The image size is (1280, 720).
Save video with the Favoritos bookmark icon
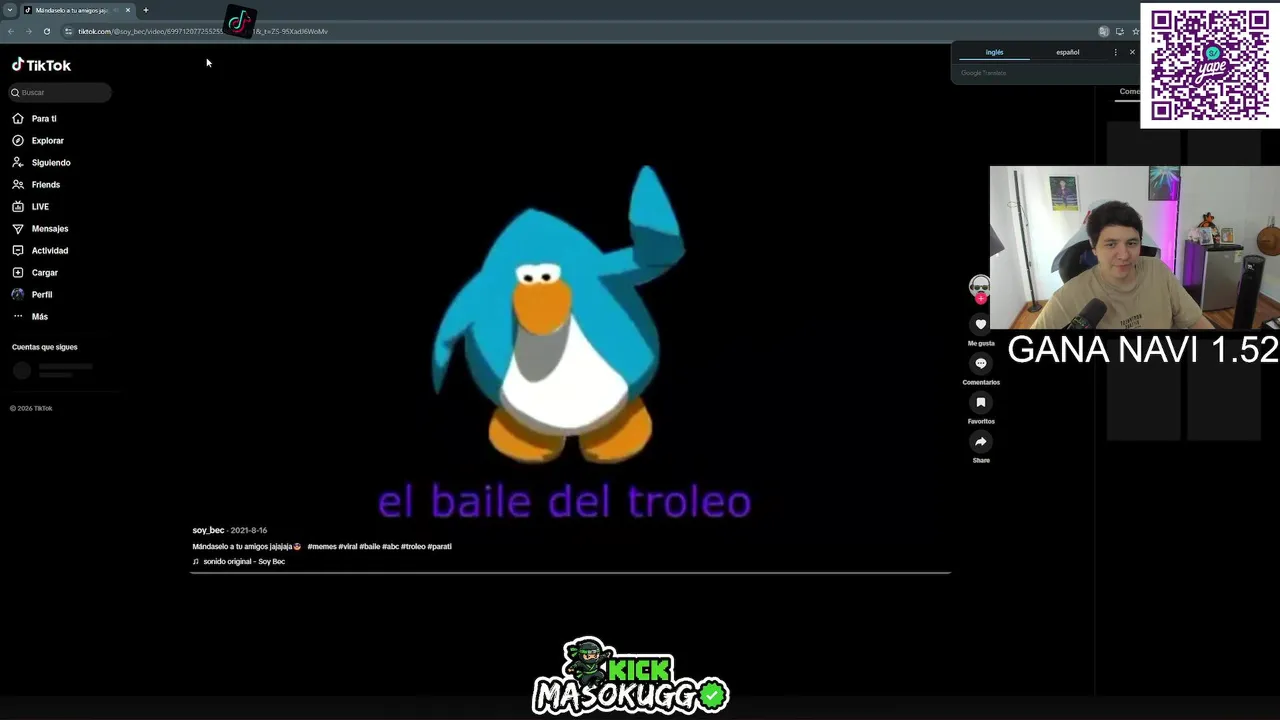(x=981, y=402)
